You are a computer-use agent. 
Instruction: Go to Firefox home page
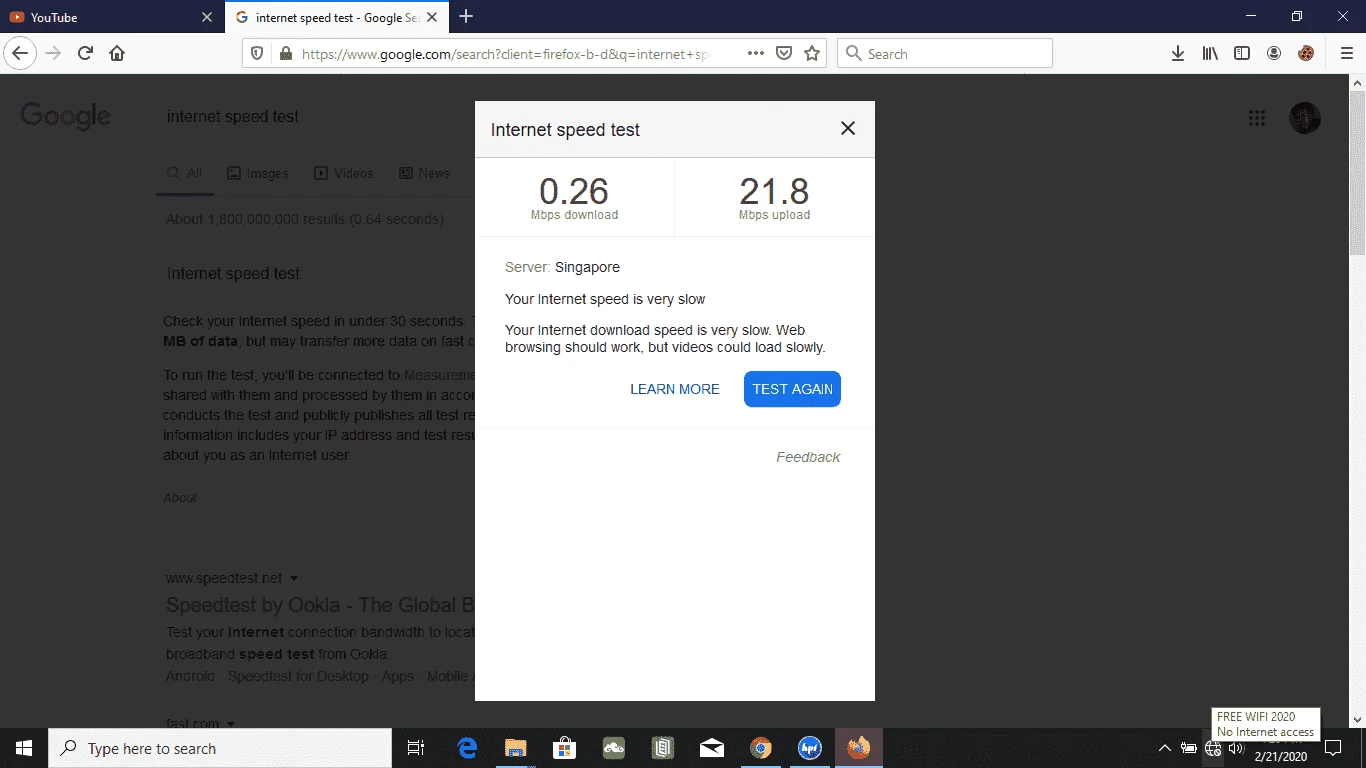click(x=117, y=54)
